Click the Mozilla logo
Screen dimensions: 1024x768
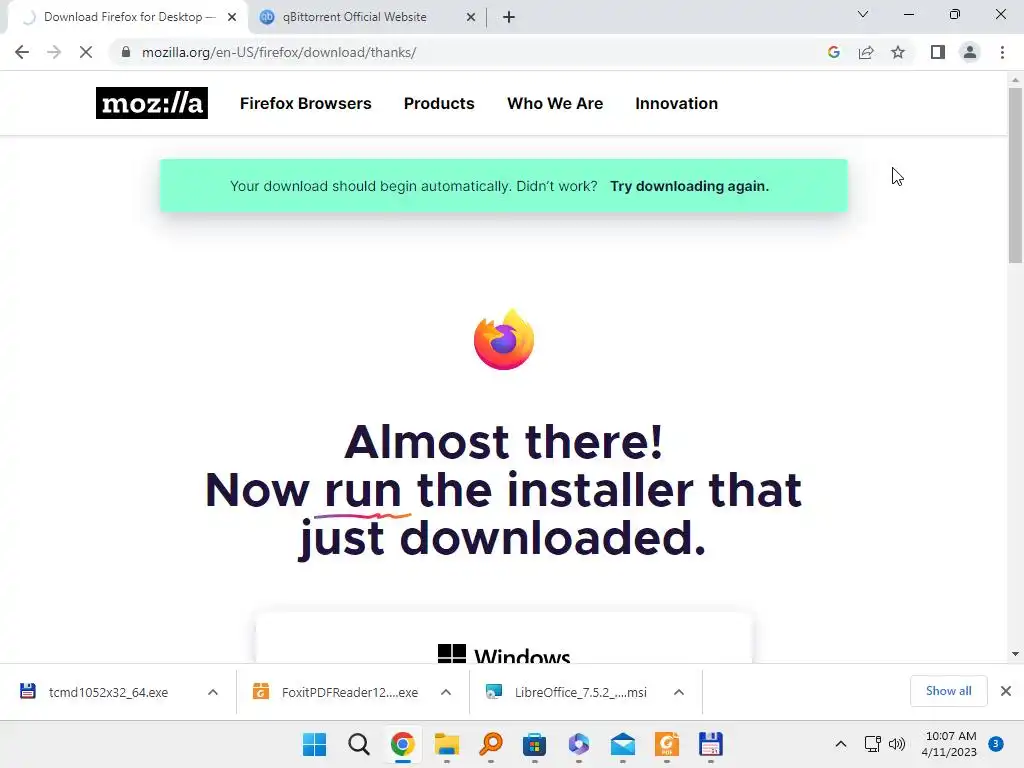tap(152, 103)
